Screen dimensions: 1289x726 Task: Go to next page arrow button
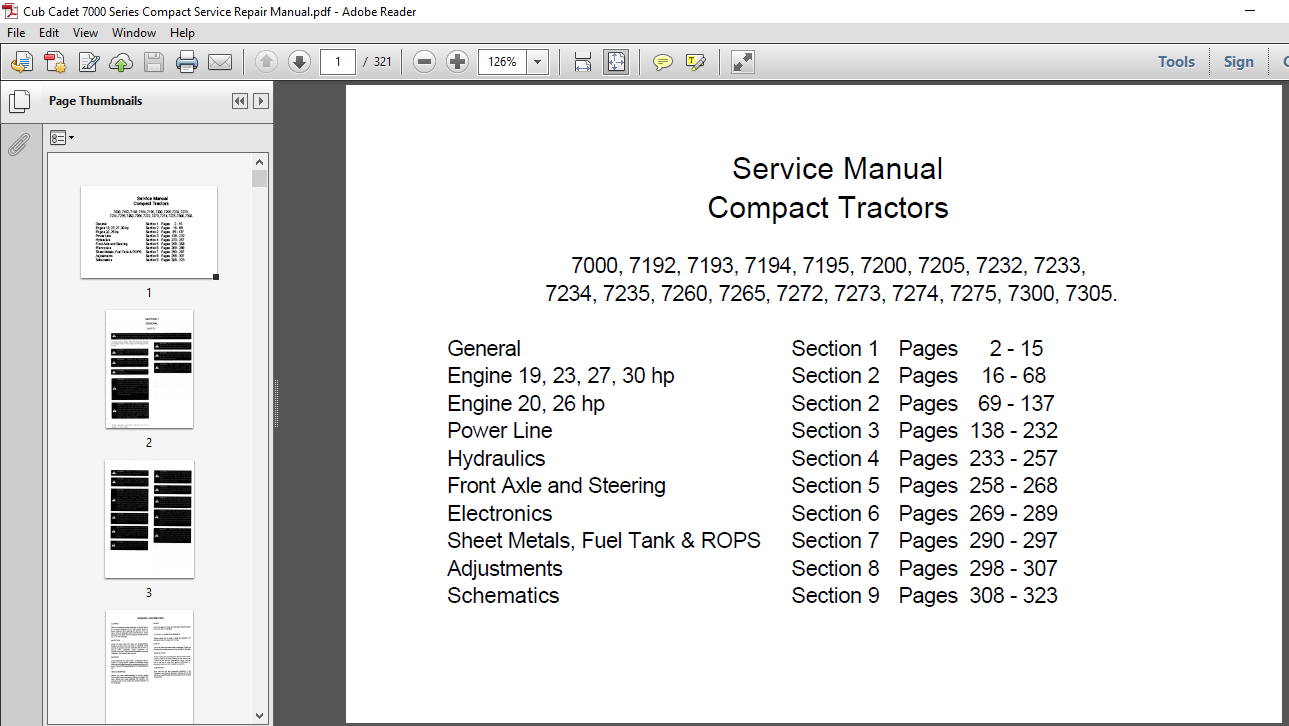(x=299, y=62)
